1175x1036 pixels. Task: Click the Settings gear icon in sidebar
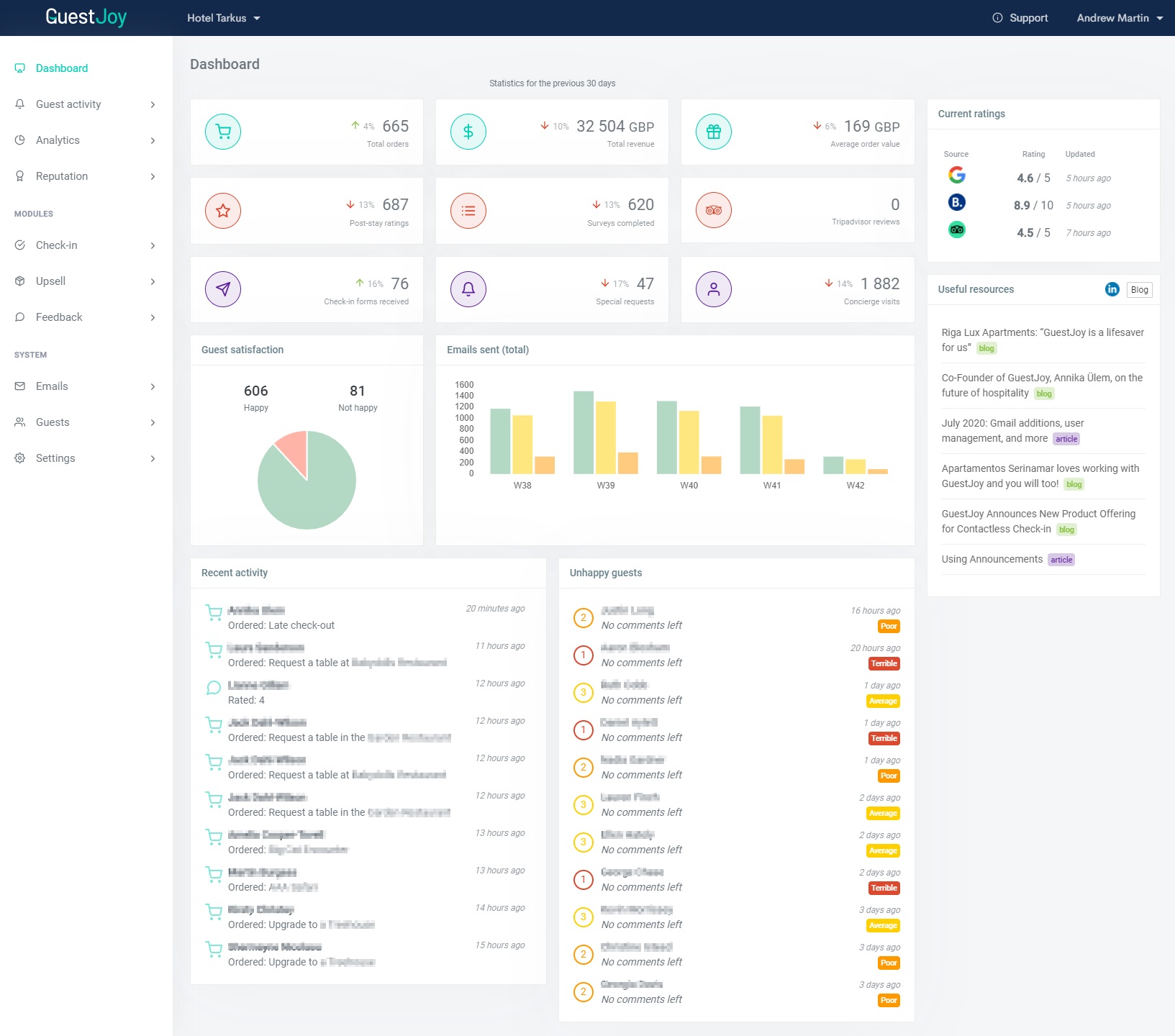pos(20,458)
